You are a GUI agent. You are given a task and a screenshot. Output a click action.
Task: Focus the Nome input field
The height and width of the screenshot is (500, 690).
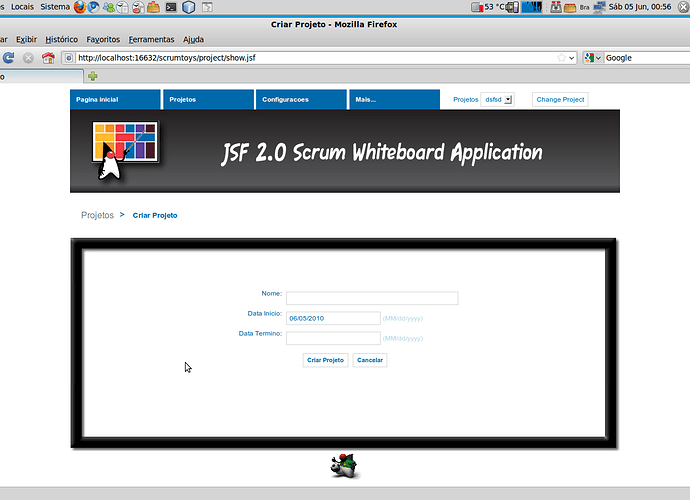click(372, 298)
